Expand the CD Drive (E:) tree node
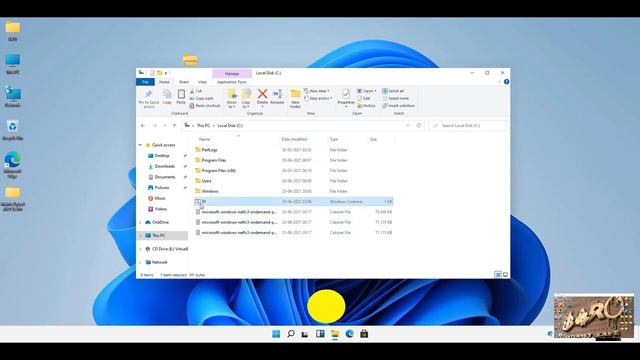The image size is (640, 360). 140,249
